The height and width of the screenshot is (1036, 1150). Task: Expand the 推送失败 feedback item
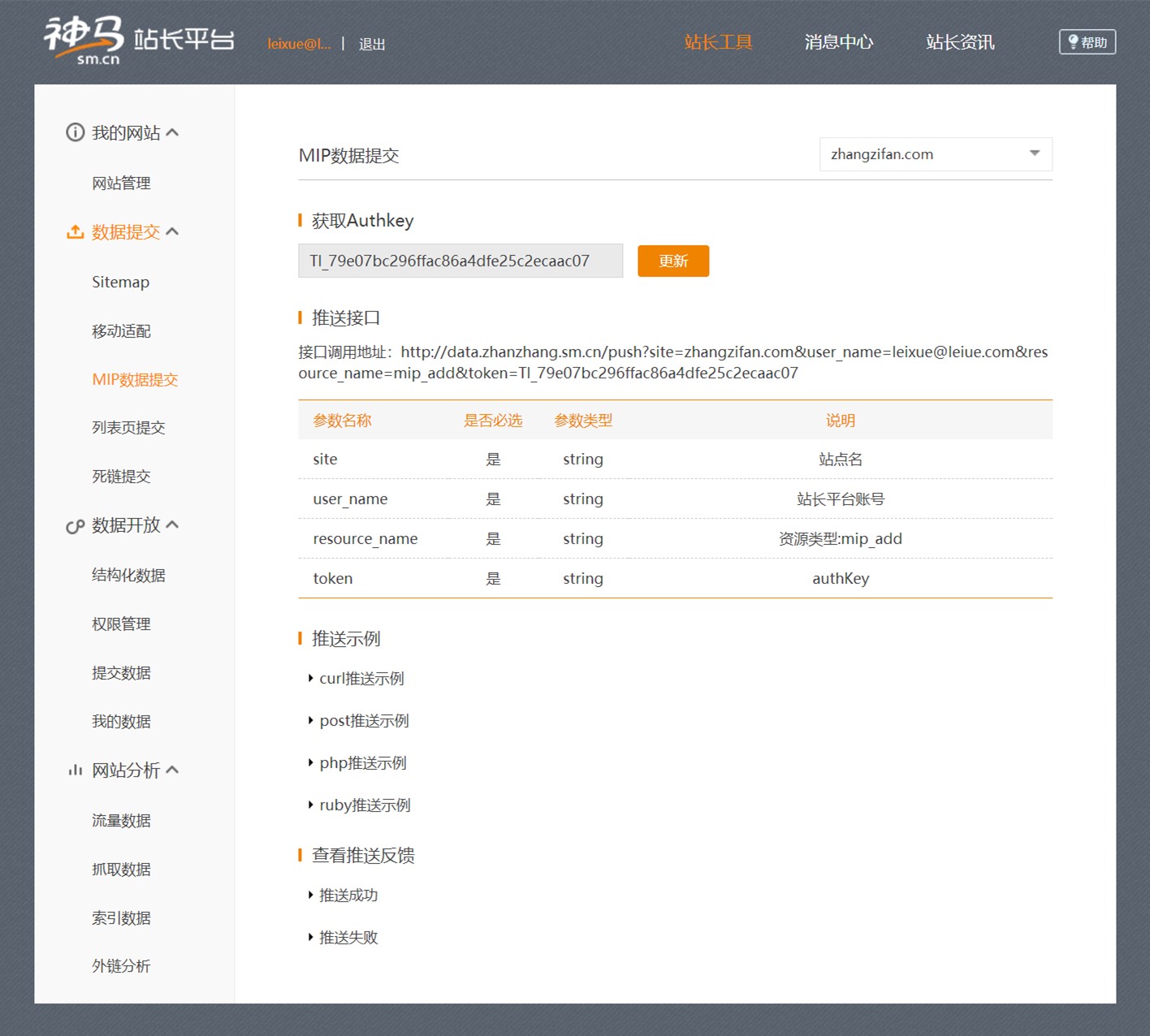tap(343, 937)
